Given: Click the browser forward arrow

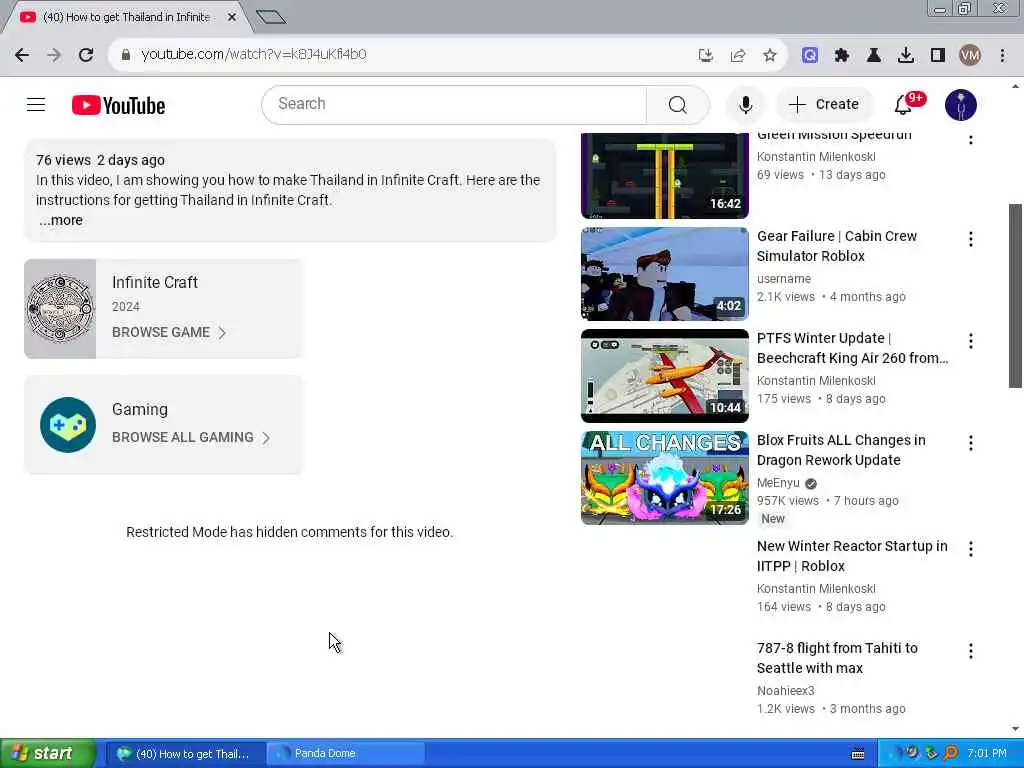Looking at the screenshot, I should point(54,55).
